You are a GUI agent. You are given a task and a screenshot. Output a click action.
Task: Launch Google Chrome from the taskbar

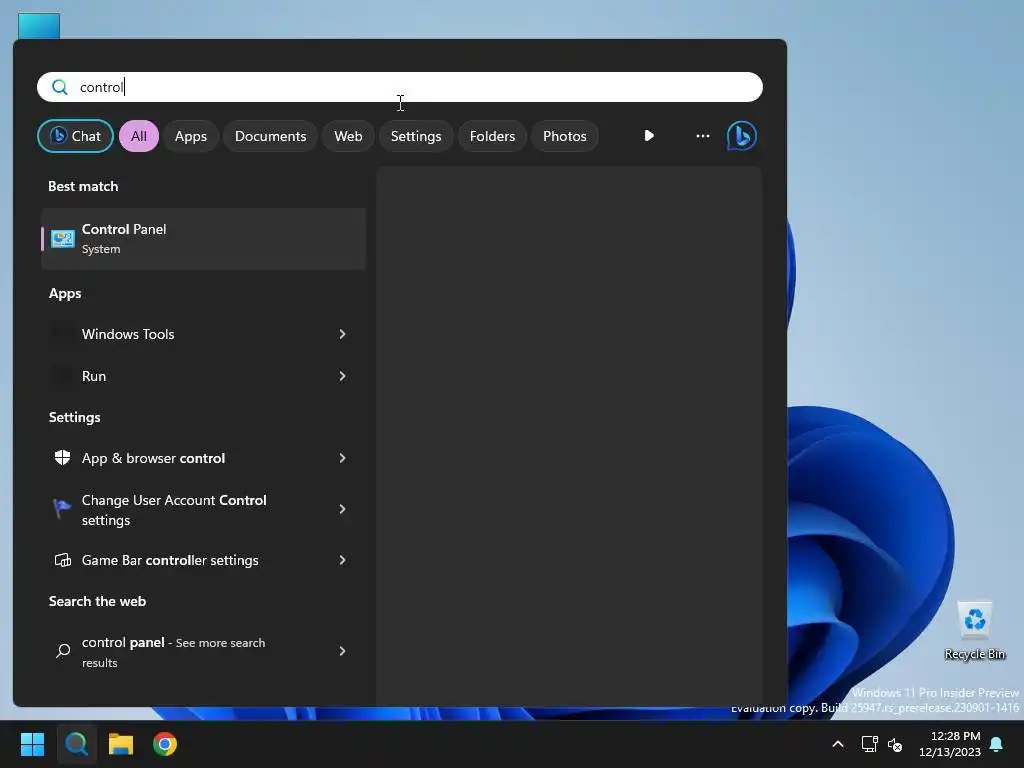pos(165,744)
